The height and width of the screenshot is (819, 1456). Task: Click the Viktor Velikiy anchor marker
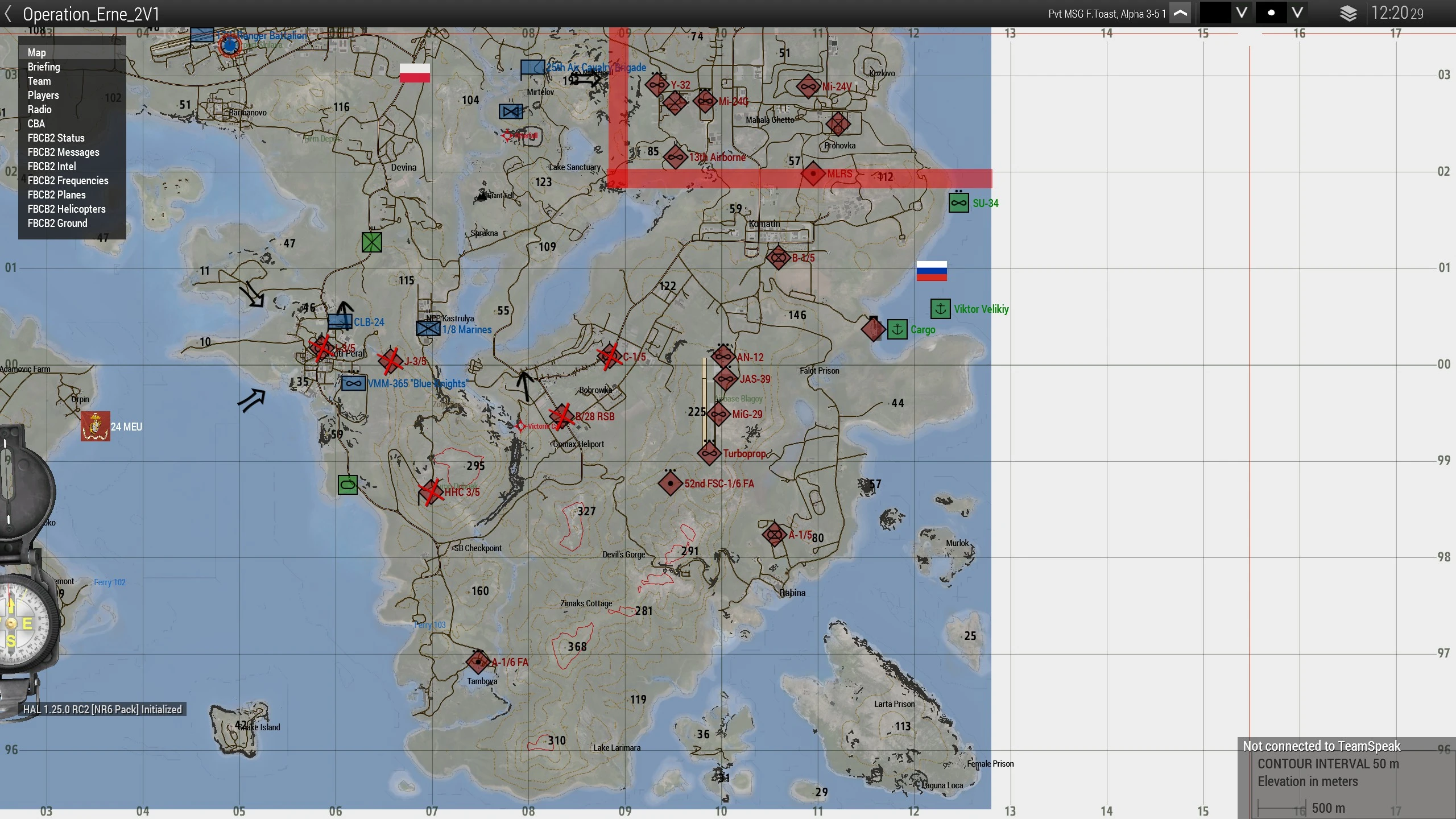click(x=940, y=309)
